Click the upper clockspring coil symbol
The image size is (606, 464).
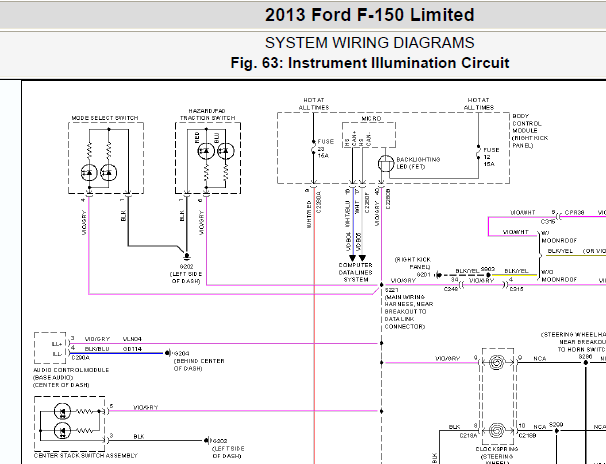point(497,362)
